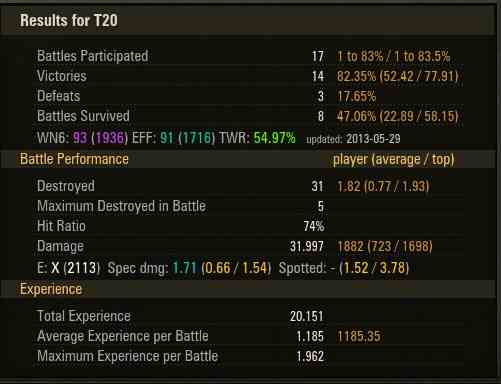The image size is (501, 384).
Task: Click the TWR percentage 54.97%
Action: tap(274, 138)
